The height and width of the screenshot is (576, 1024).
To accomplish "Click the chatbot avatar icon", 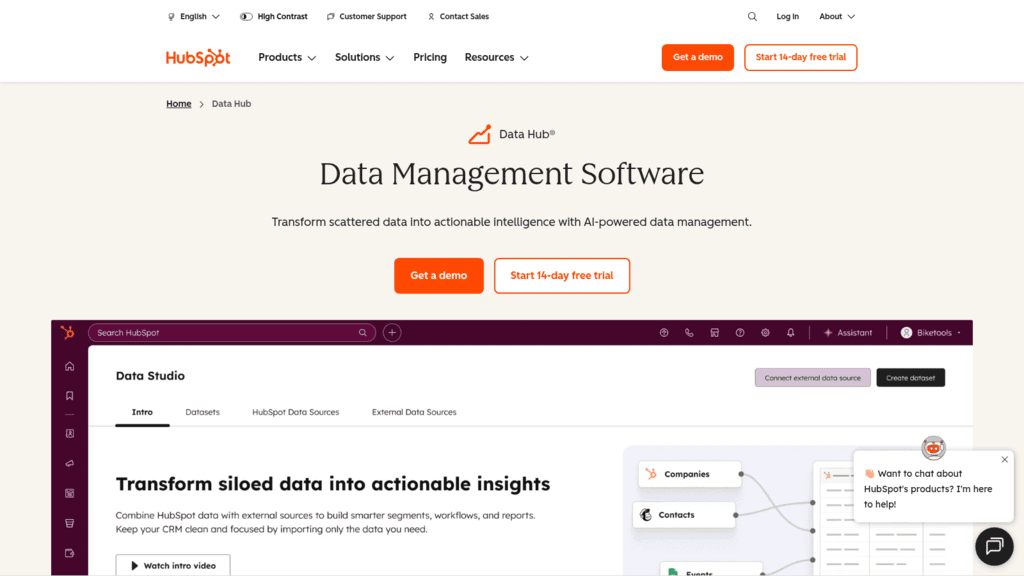I will tap(933, 448).
